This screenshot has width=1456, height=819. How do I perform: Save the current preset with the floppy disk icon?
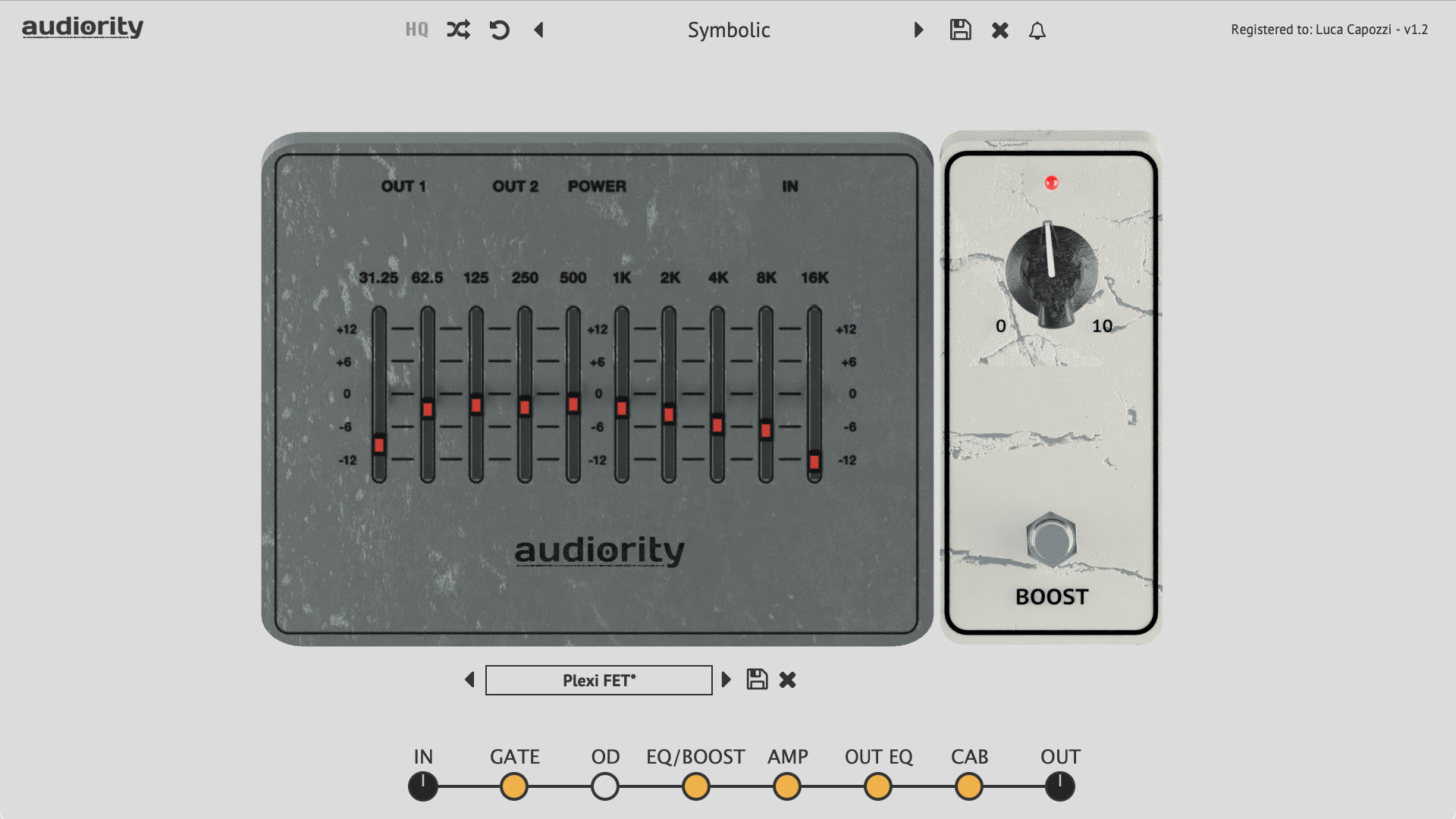[x=959, y=30]
